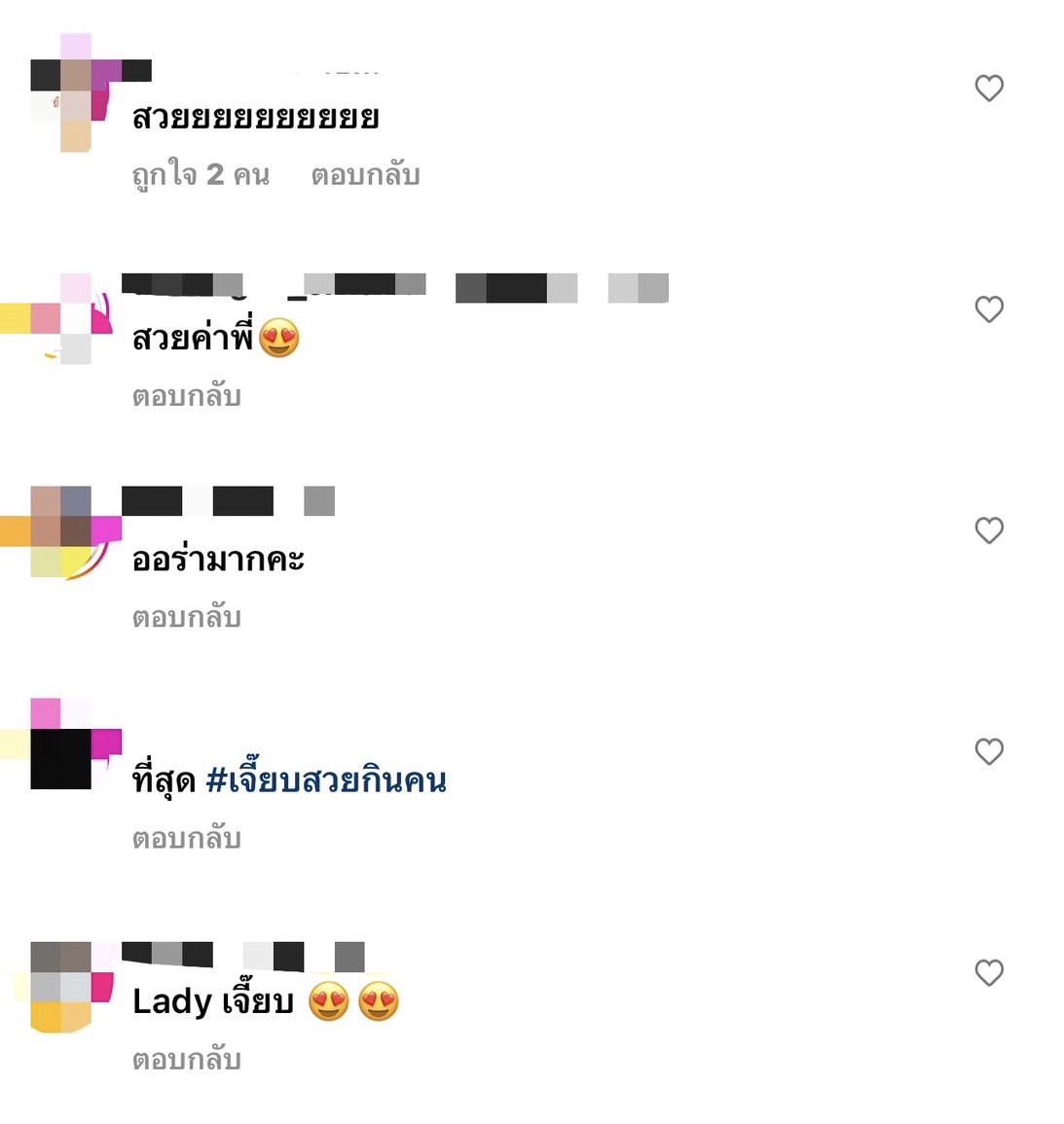Tap heart beside สวยค่าพี่ comment

point(989,309)
